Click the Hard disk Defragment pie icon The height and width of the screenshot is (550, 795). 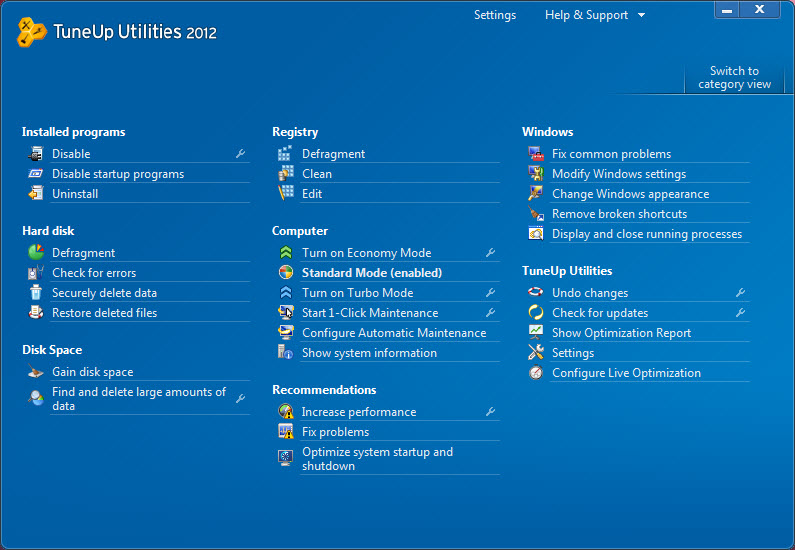[x=35, y=252]
